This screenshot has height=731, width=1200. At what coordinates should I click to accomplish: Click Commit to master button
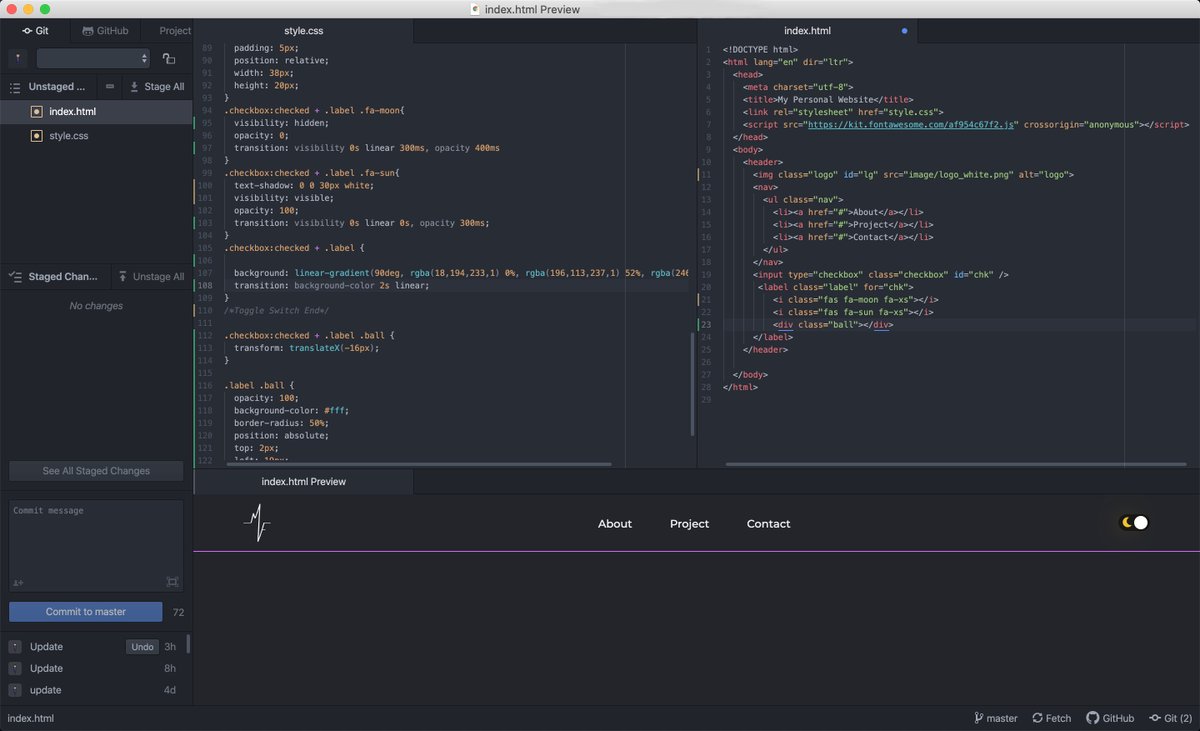pos(86,612)
